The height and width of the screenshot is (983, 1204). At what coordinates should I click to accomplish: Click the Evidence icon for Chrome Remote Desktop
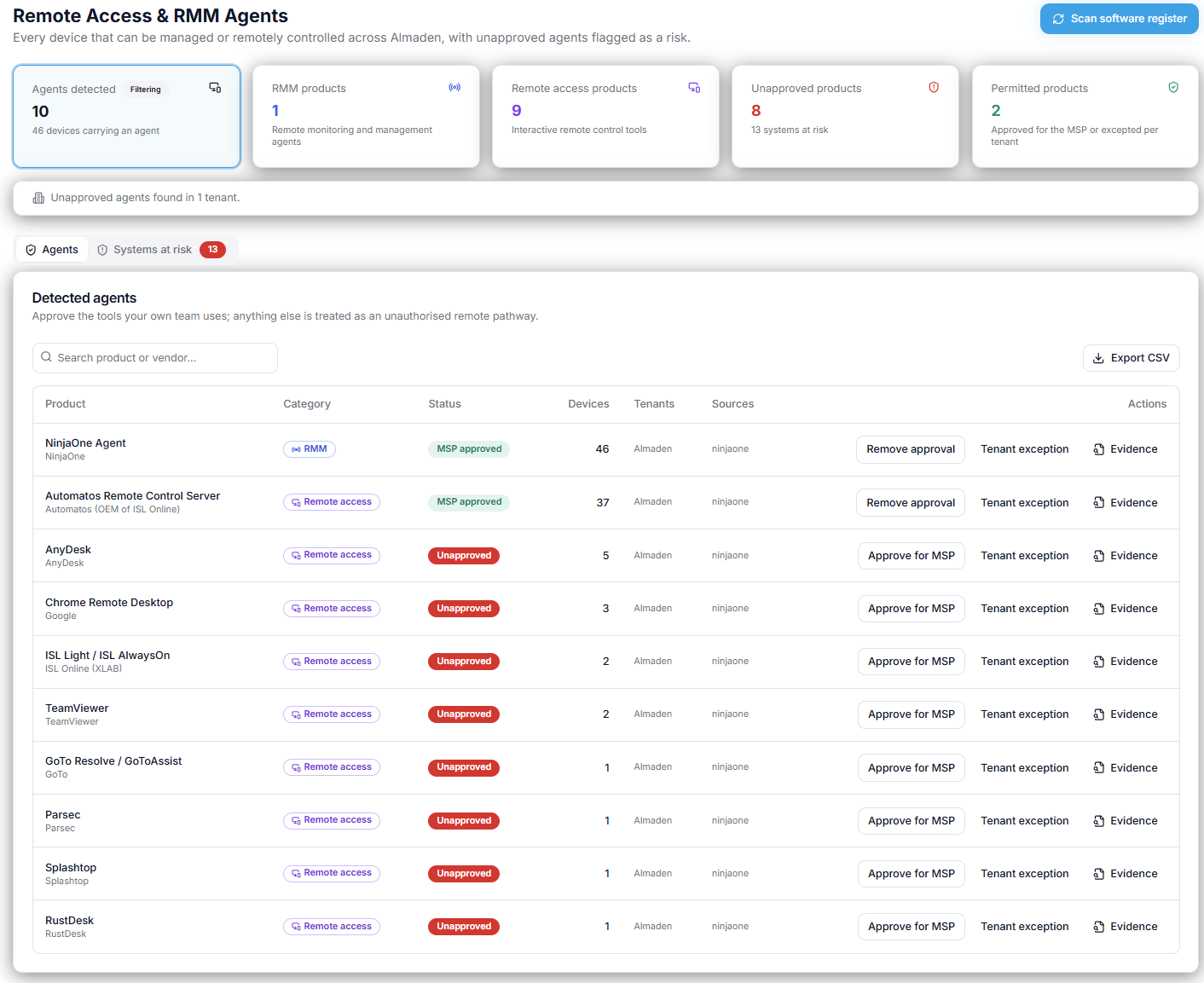tap(1099, 609)
